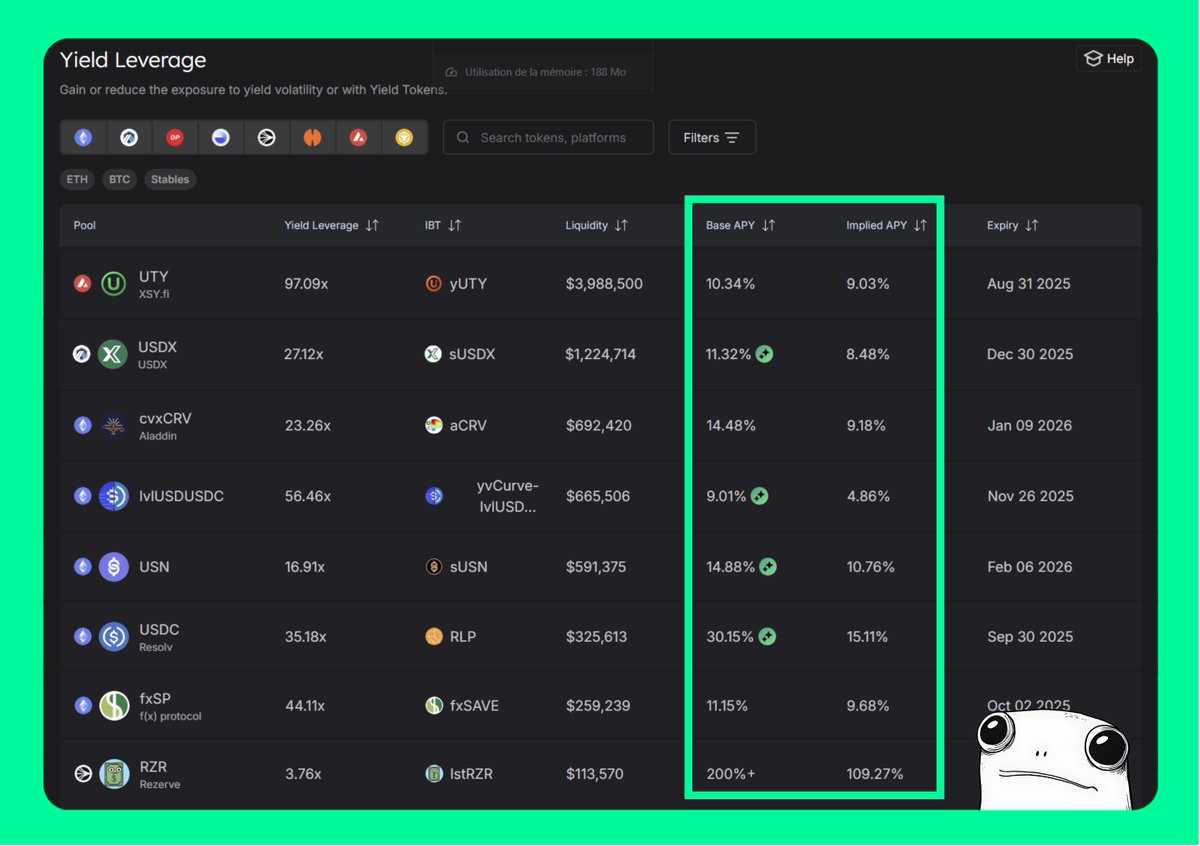
Task: Click the sUSDX IBT icon
Action: 433,354
